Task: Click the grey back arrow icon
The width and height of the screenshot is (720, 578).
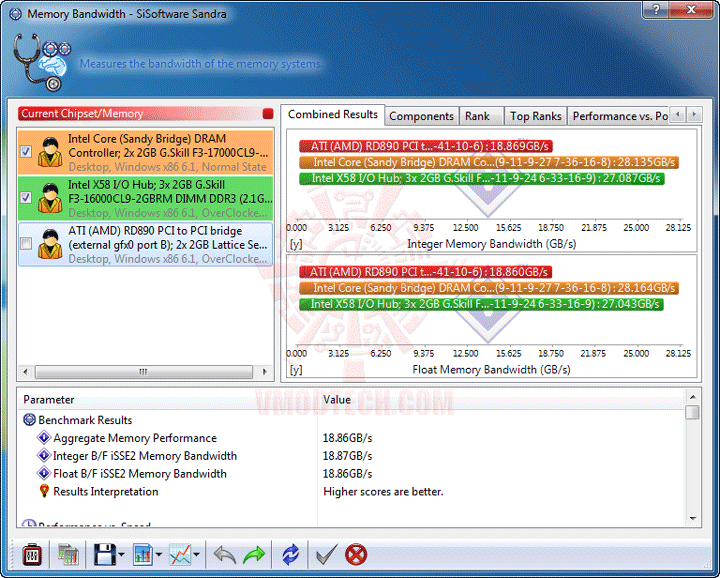Action: point(225,555)
